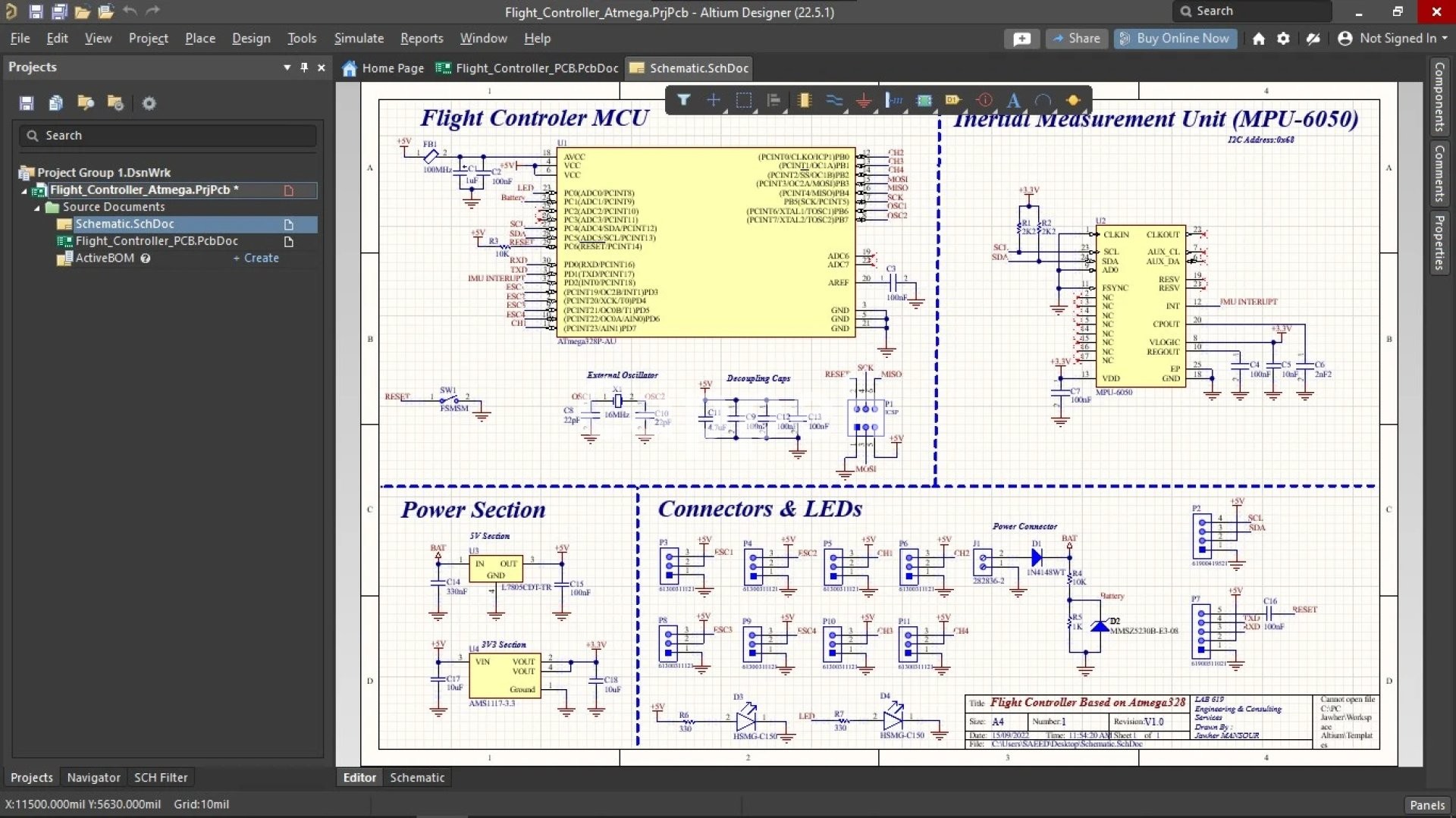Image resolution: width=1456 pixels, height=818 pixels.
Task: Collapse the Source Documents folder
Action: point(37,208)
